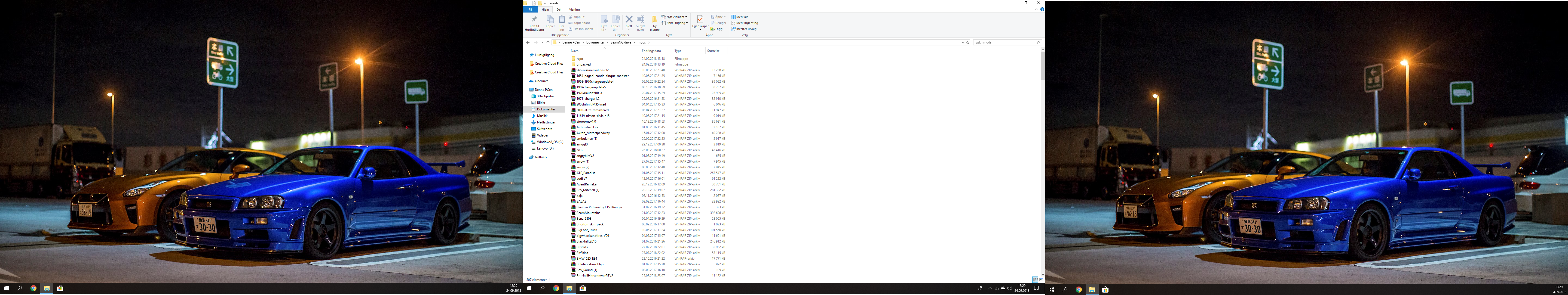Viewport: 1568px width, 295px height.
Task: Select 966-nissan-skyline-r32 archive
Action: (x=590, y=70)
